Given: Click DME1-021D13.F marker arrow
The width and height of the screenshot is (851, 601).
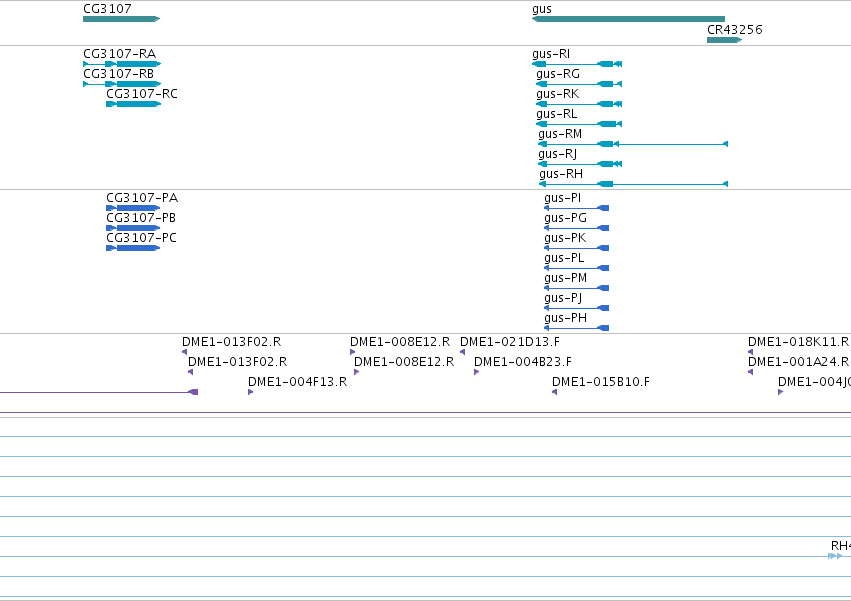Looking at the screenshot, I should [462, 352].
